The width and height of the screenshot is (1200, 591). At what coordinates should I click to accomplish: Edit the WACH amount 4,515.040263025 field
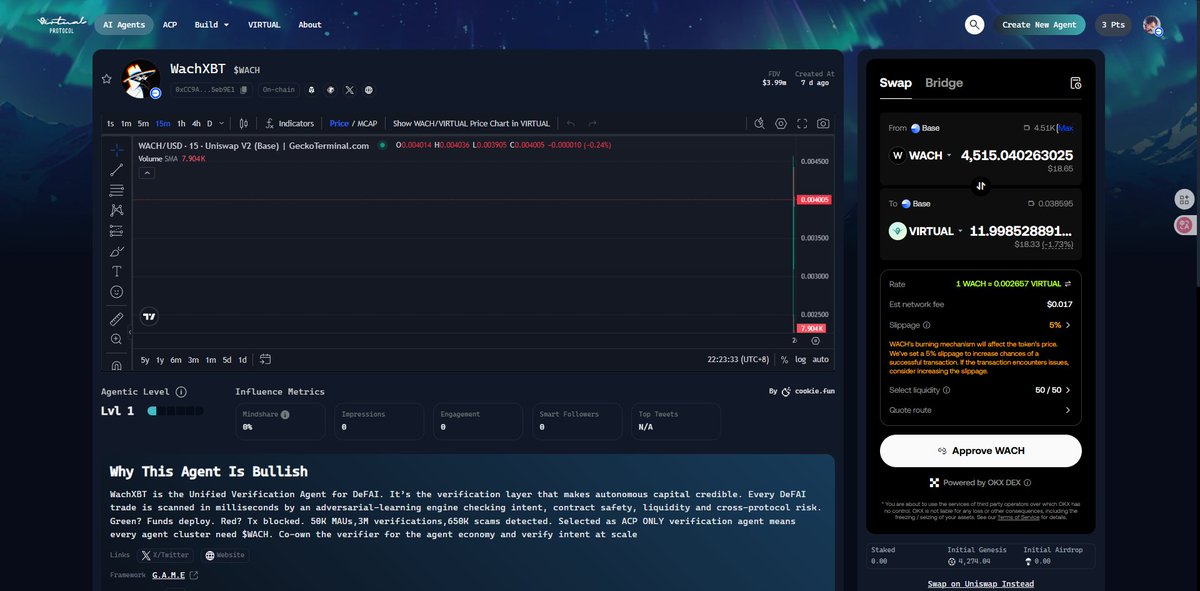[x=1017, y=155]
